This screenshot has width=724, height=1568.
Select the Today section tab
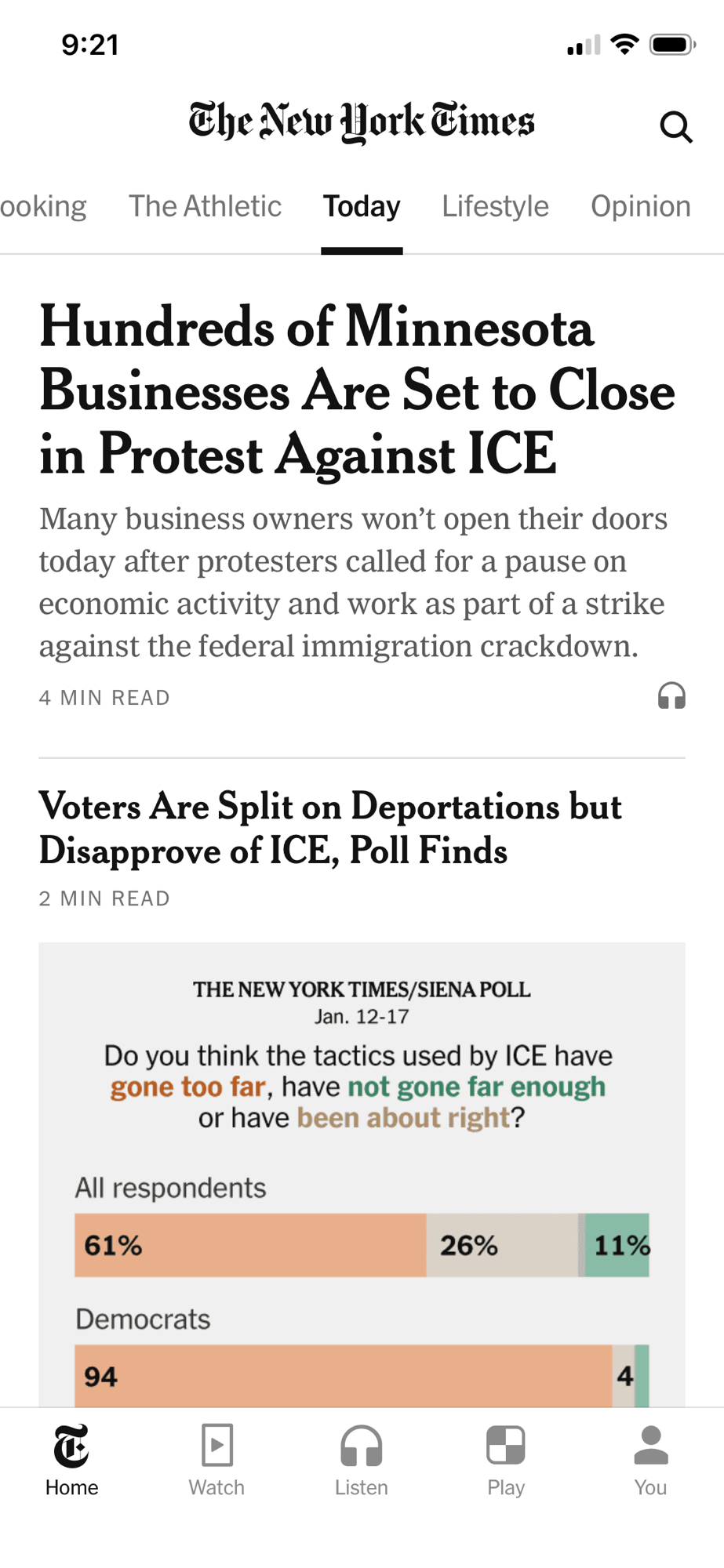tap(362, 206)
